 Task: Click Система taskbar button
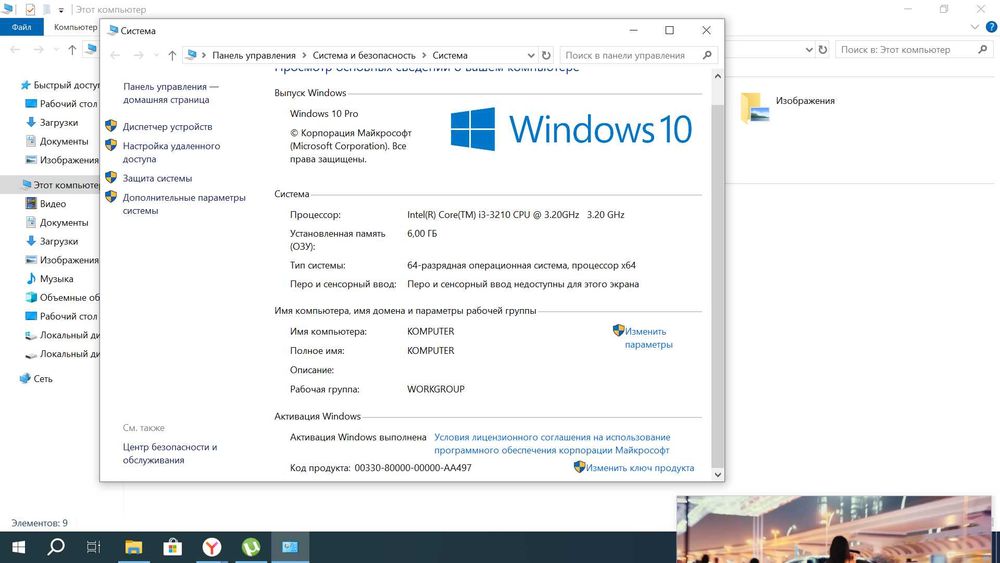290,547
